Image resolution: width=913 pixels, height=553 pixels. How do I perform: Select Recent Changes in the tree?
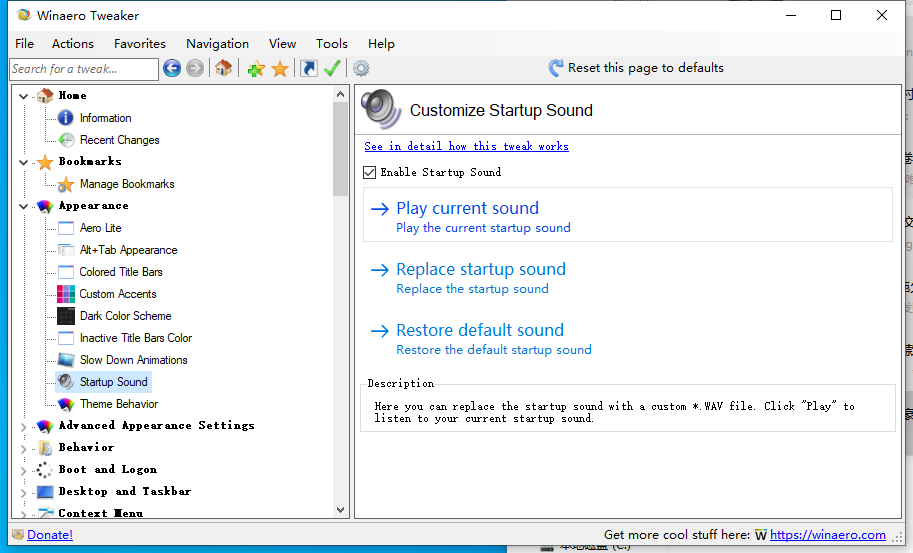pyautogui.click(x=119, y=140)
